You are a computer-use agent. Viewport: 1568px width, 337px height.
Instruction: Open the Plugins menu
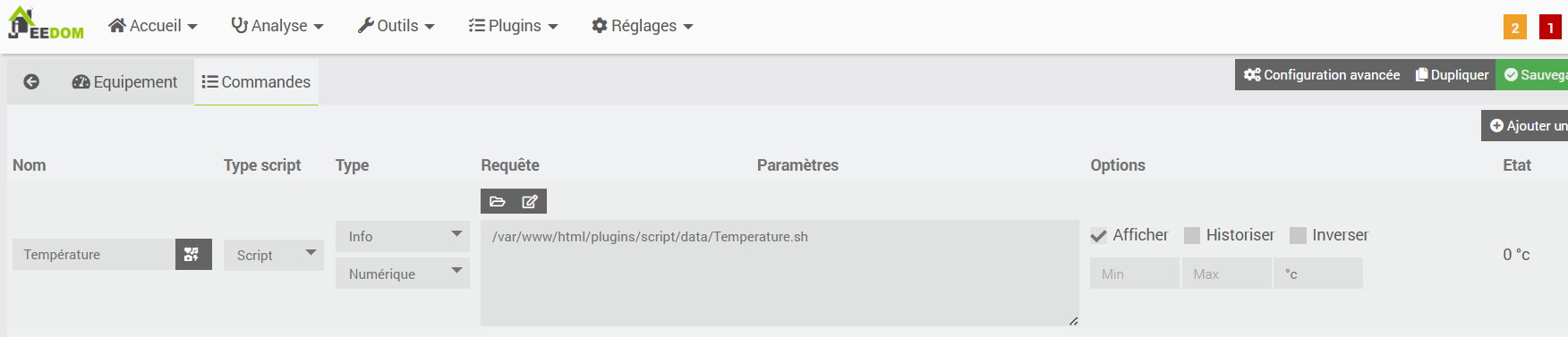coord(514,26)
